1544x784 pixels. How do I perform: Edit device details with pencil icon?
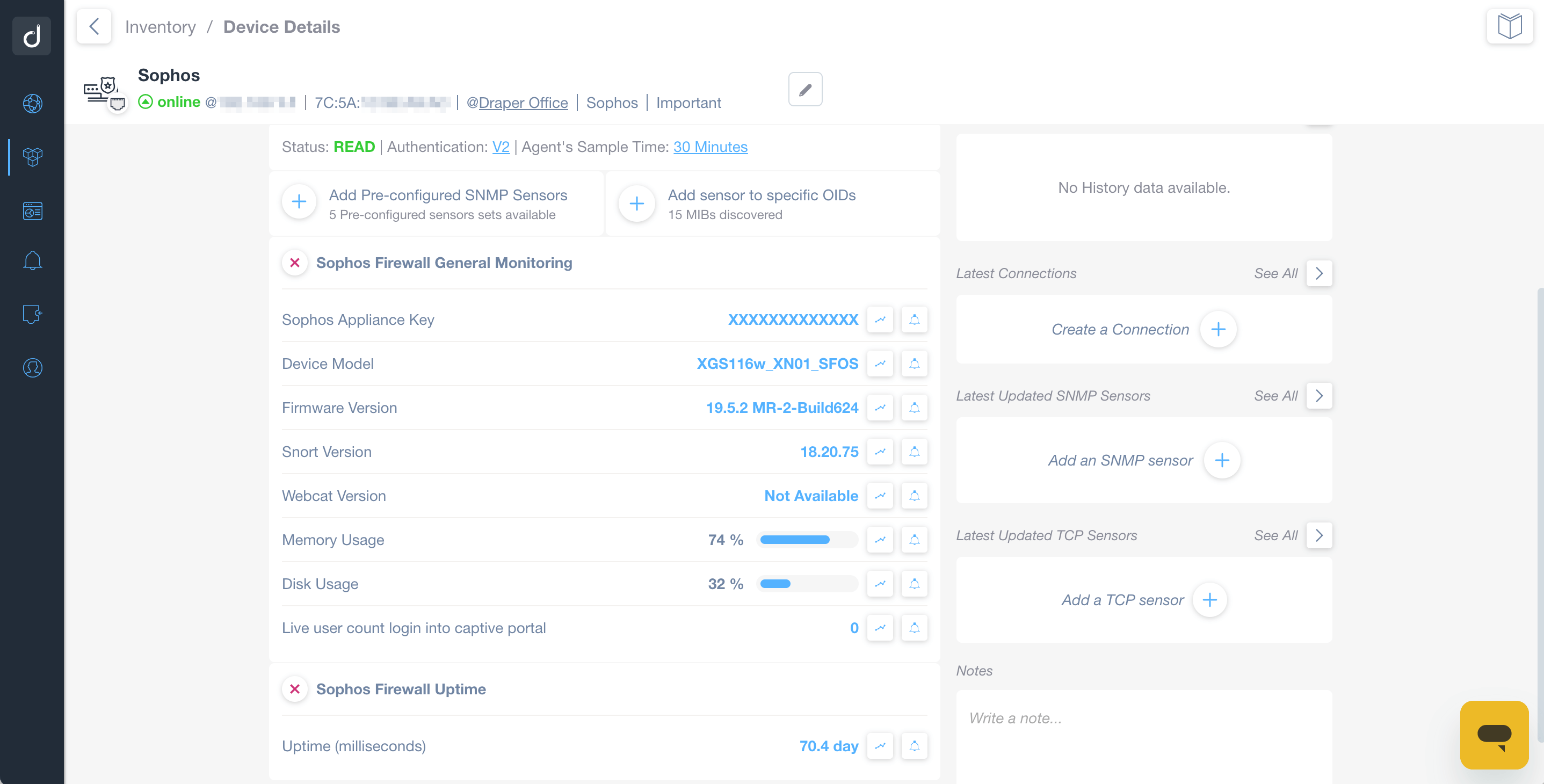(x=805, y=89)
